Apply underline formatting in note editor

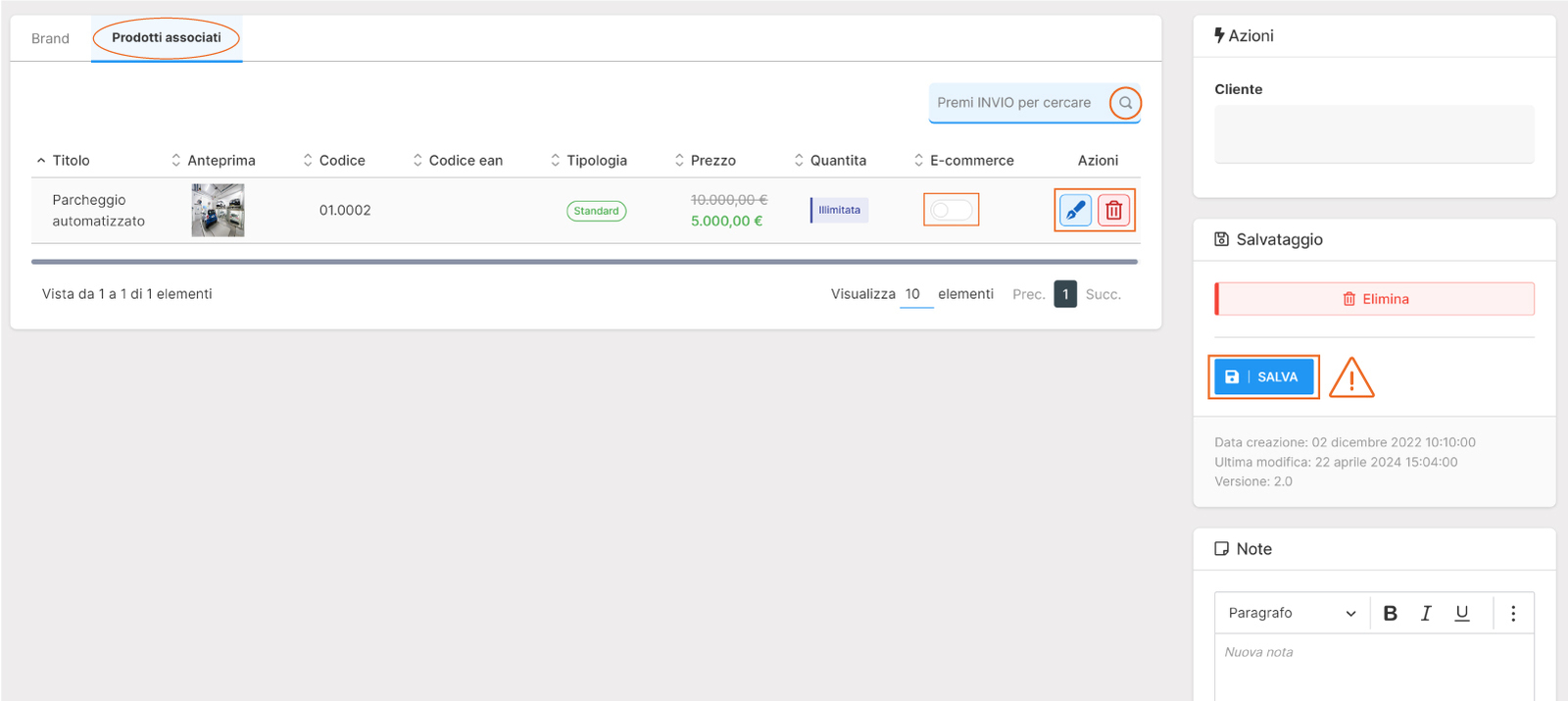coord(1461,613)
